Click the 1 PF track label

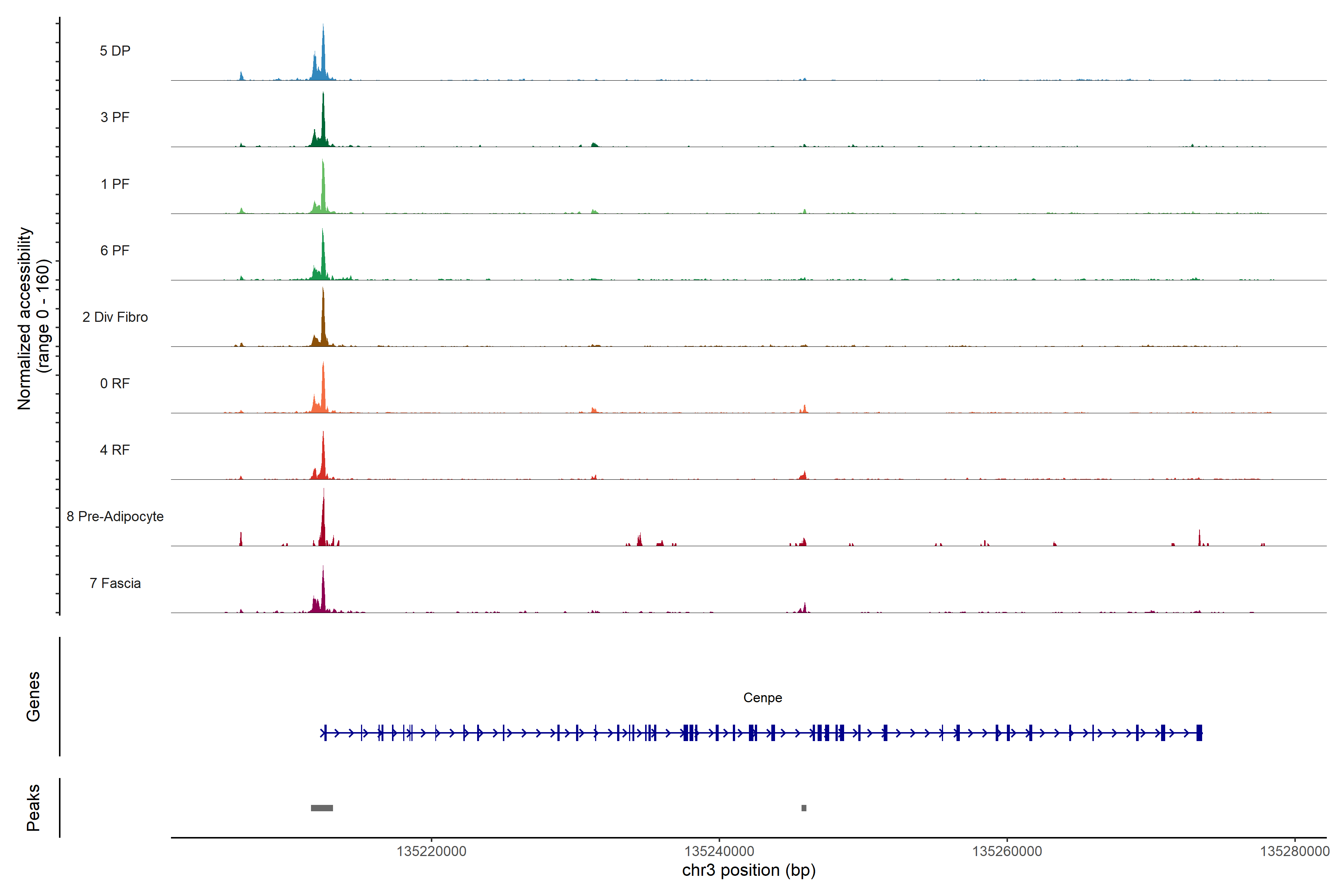[x=115, y=184]
